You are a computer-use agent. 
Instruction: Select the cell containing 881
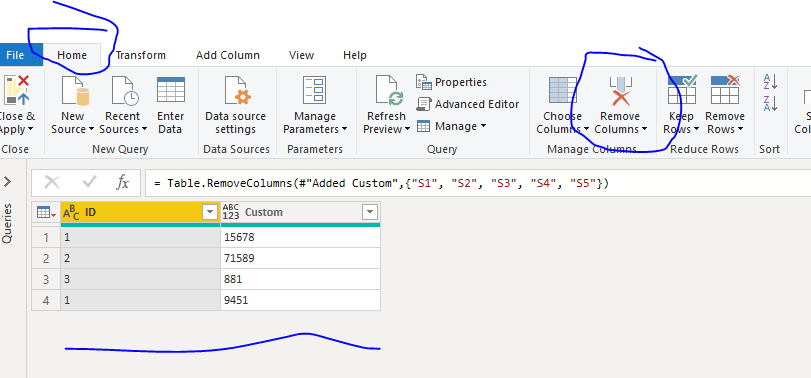point(301,279)
